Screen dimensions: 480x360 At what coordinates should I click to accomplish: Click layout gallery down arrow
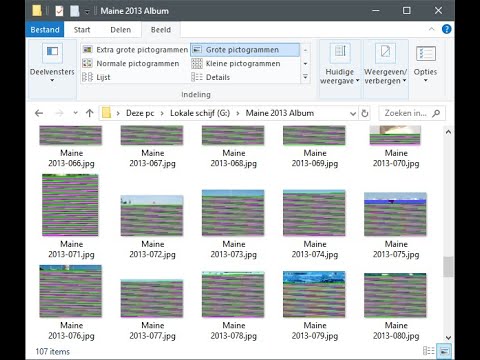click(305, 63)
